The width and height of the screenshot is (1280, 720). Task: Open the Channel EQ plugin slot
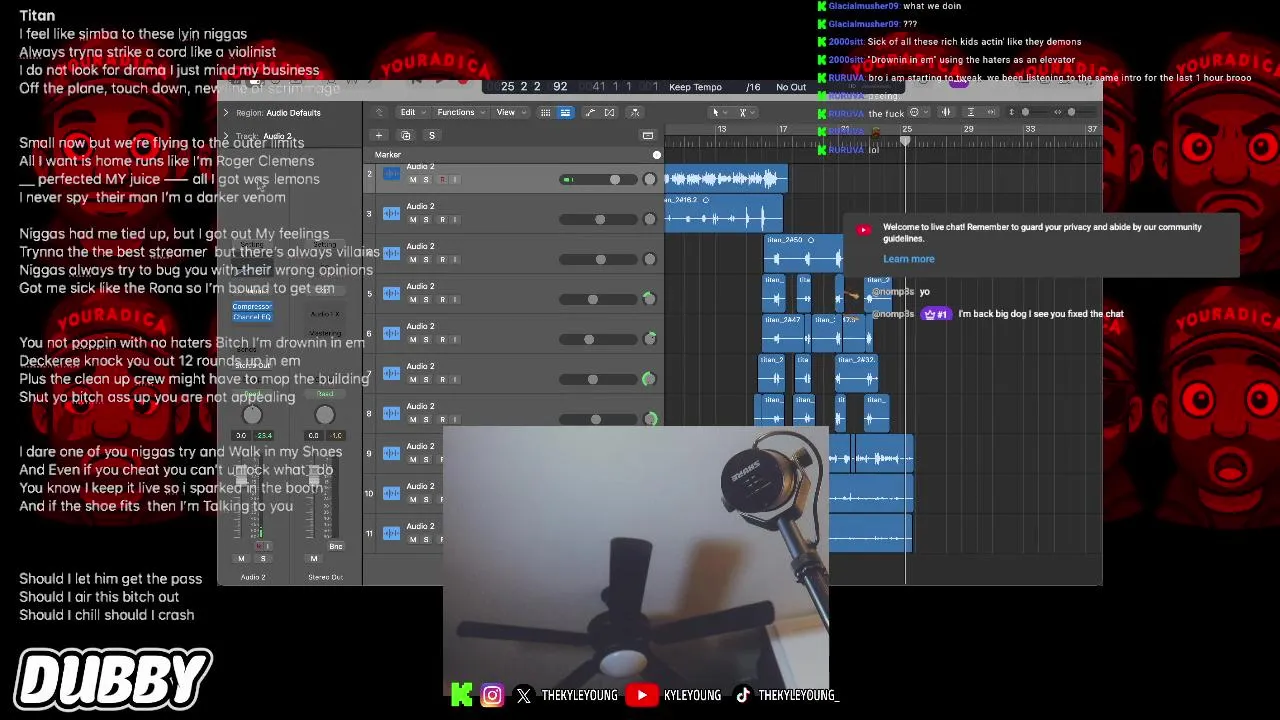point(252,316)
